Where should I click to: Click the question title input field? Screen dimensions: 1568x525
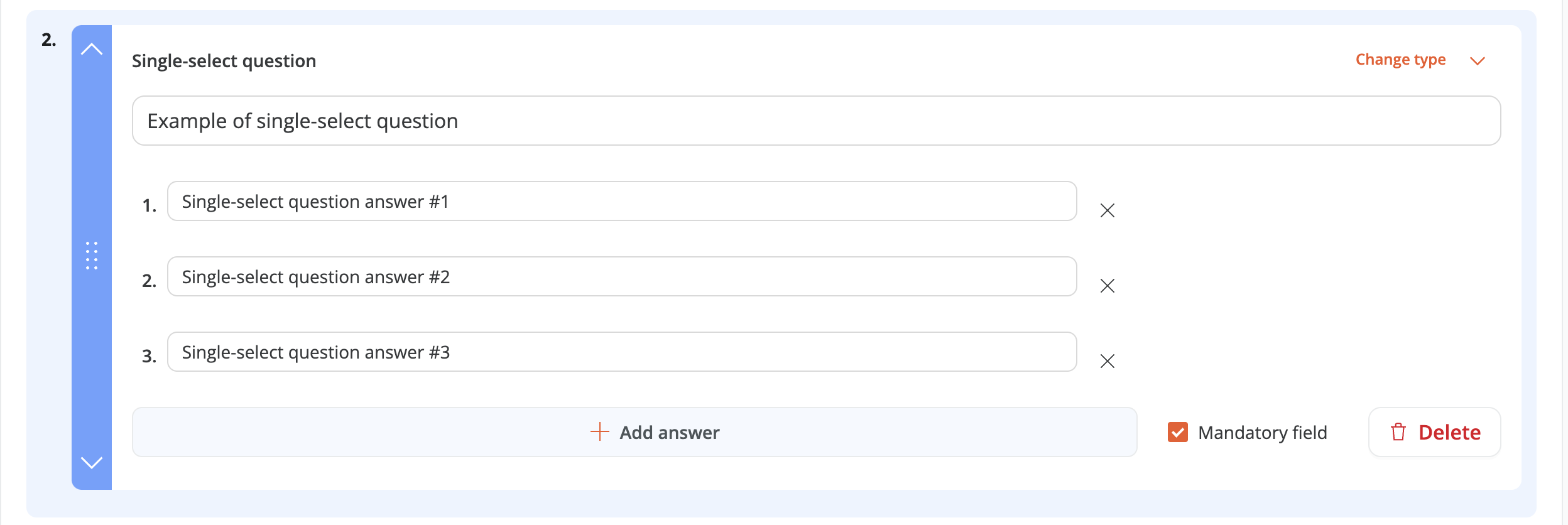817,121
